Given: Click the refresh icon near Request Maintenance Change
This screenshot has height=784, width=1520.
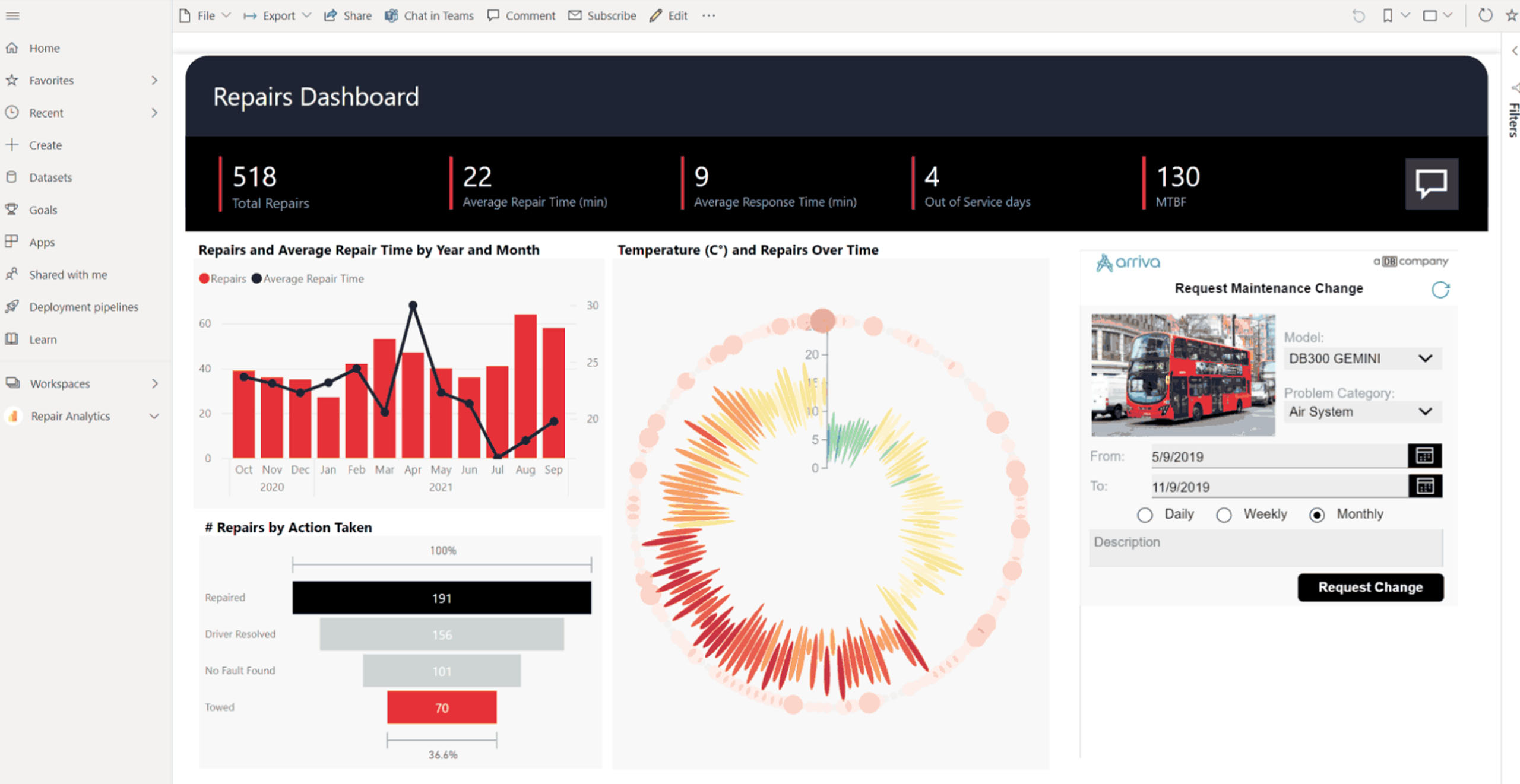Looking at the screenshot, I should click(1441, 288).
